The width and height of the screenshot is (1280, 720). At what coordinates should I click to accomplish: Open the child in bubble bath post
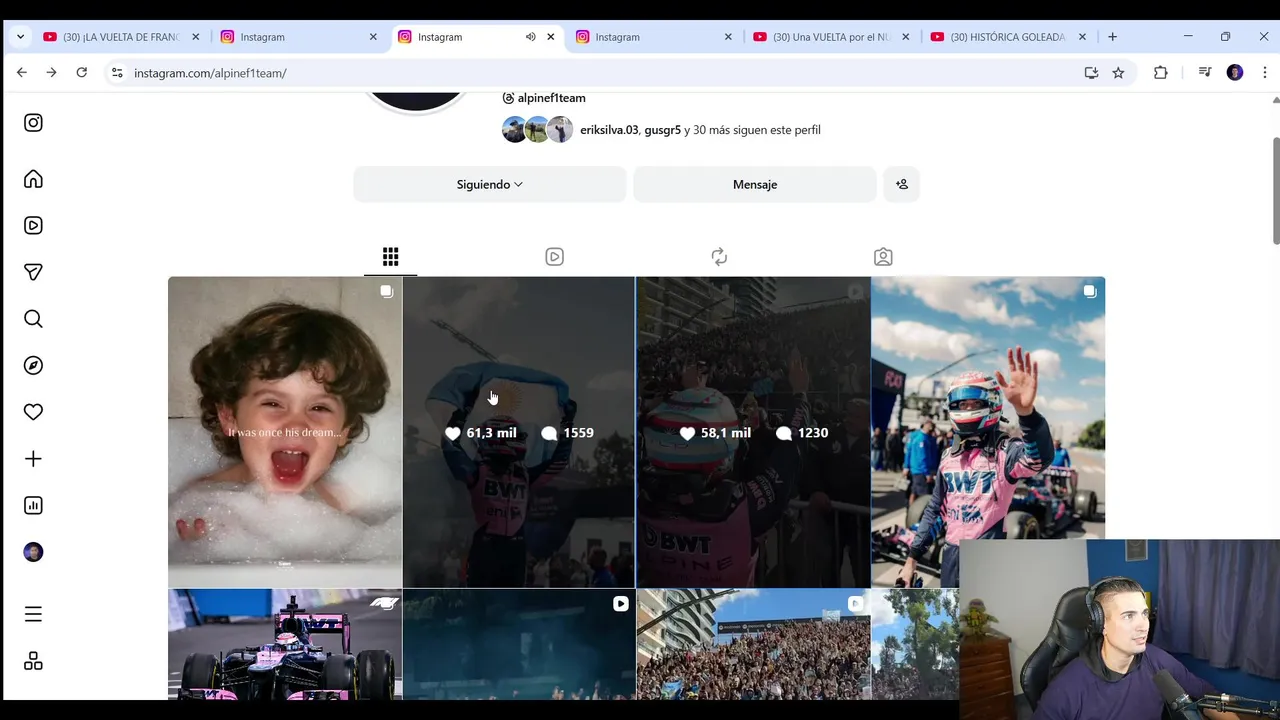pyautogui.click(x=284, y=432)
